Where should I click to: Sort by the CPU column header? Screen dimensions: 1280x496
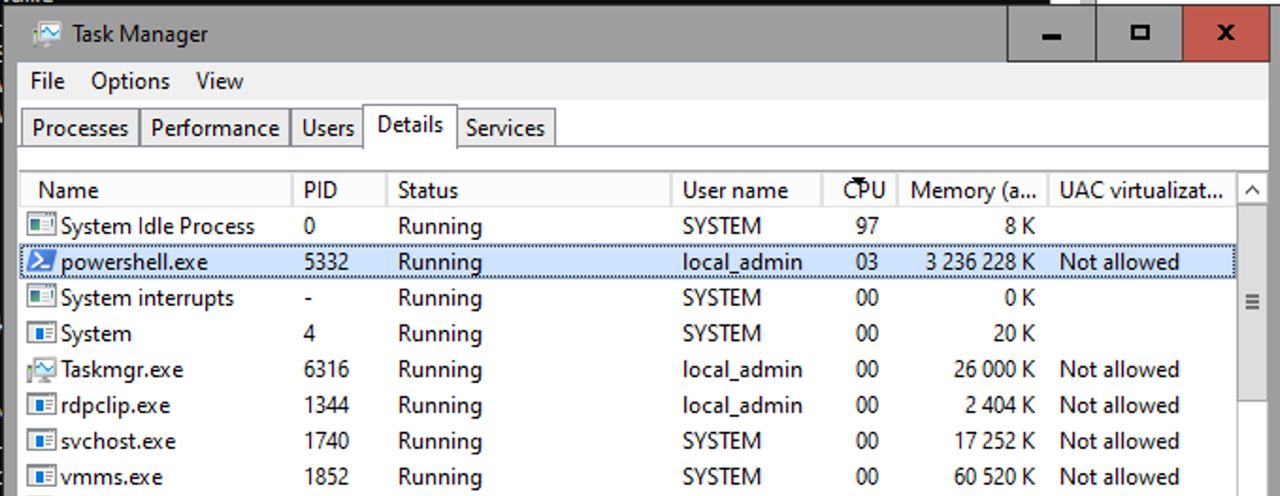(x=861, y=190)
